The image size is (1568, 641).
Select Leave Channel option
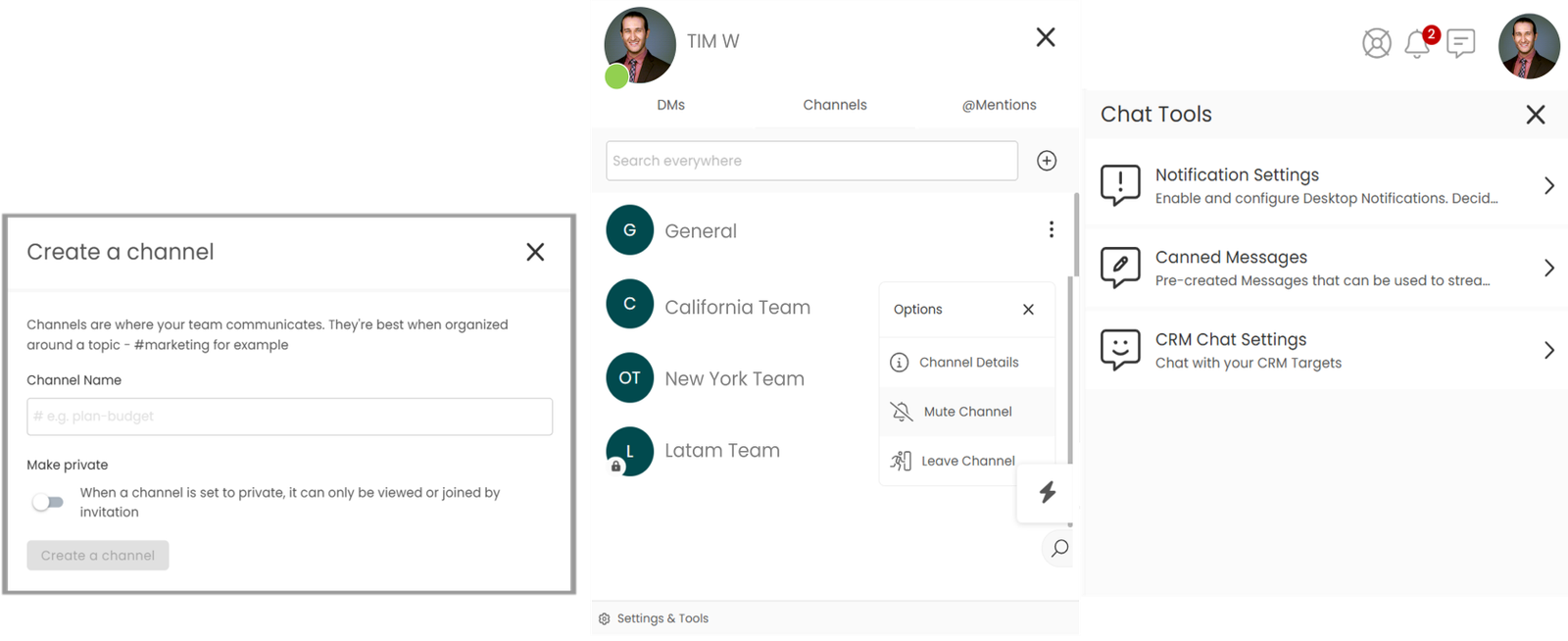[967, 461]
